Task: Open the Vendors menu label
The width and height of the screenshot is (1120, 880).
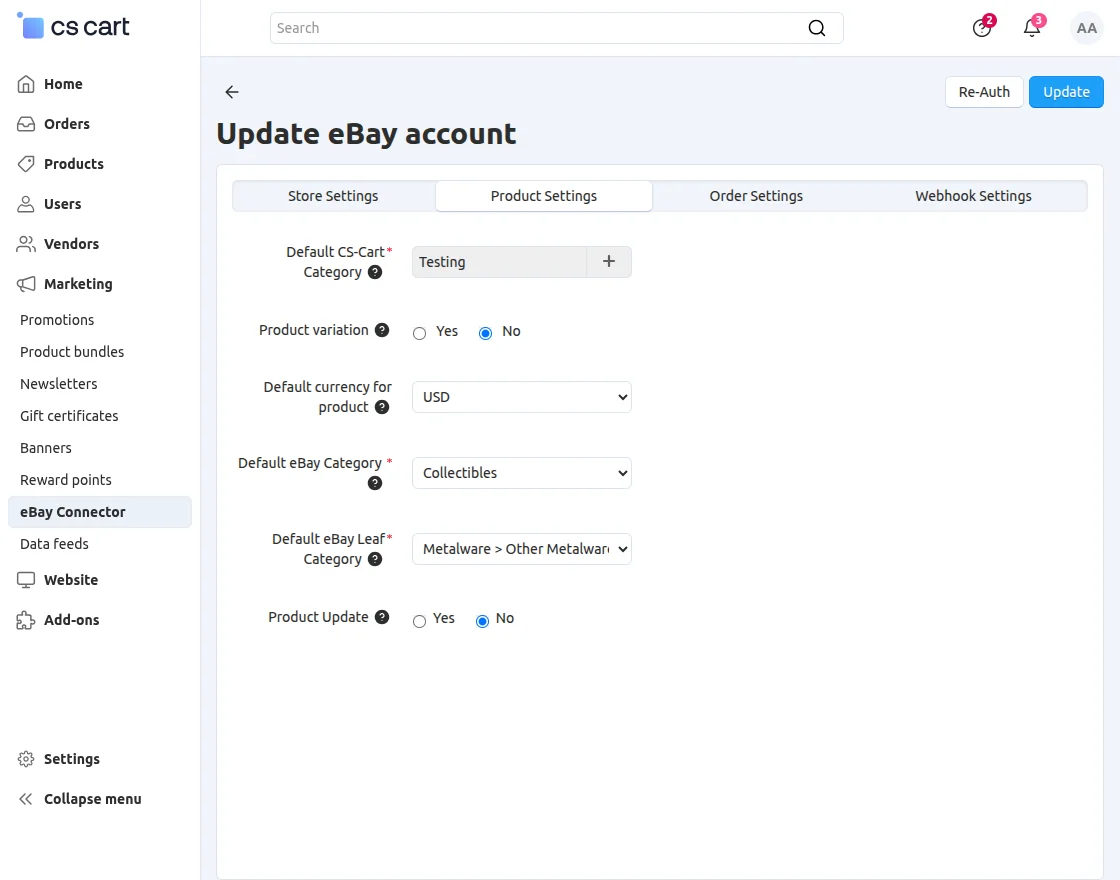Action: (x=71, y=244)
